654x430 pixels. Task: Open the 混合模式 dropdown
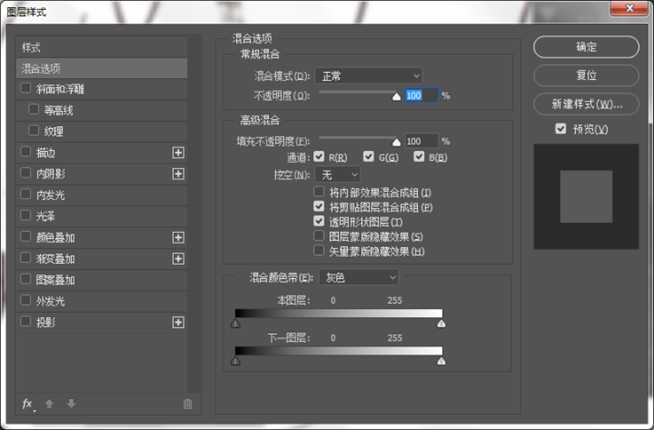369,76
